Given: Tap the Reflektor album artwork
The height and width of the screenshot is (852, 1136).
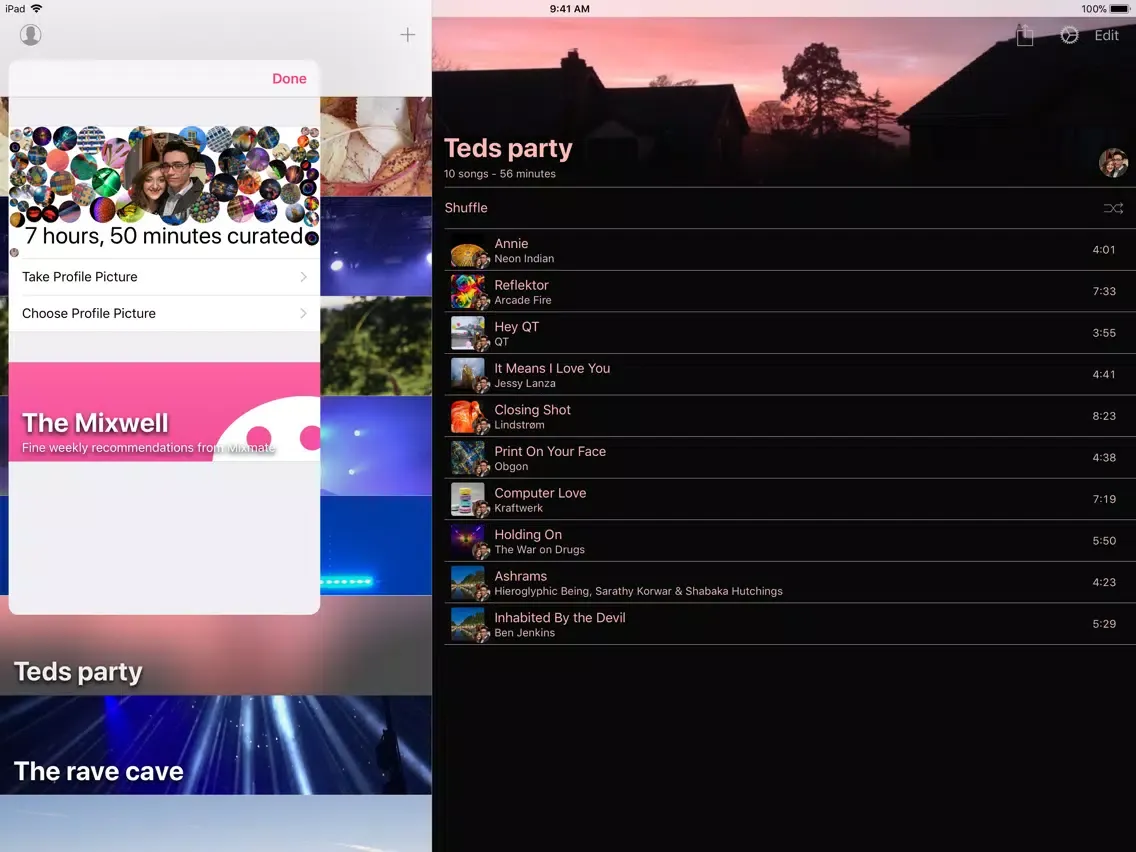Looking at the screenshot, I should 467,292.
